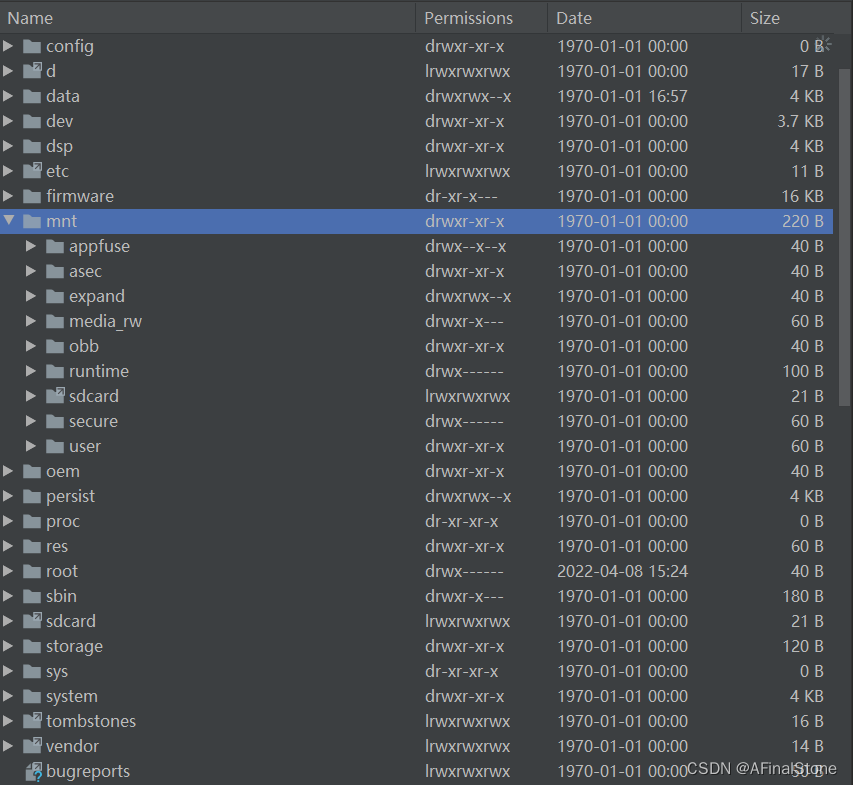Viewport: 853px width, 785px height.
Task: Click the vertical scrollbar thumb
Action: [844, 237]
